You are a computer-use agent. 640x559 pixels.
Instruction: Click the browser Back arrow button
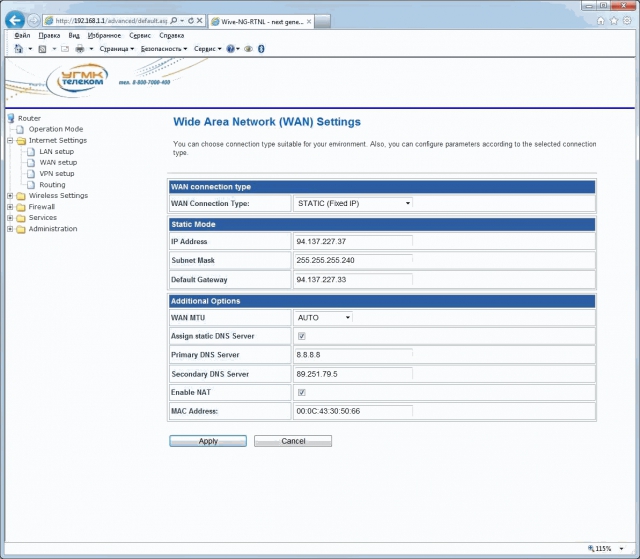pos(16,20)
